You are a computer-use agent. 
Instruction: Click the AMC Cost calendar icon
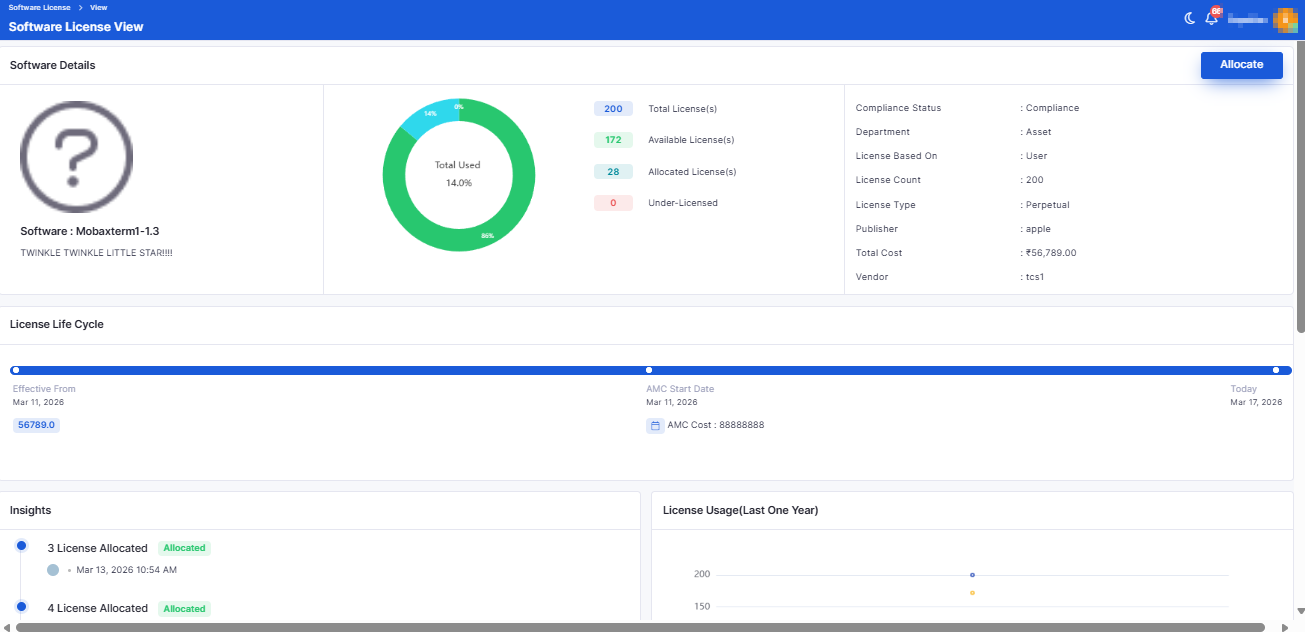655,425
